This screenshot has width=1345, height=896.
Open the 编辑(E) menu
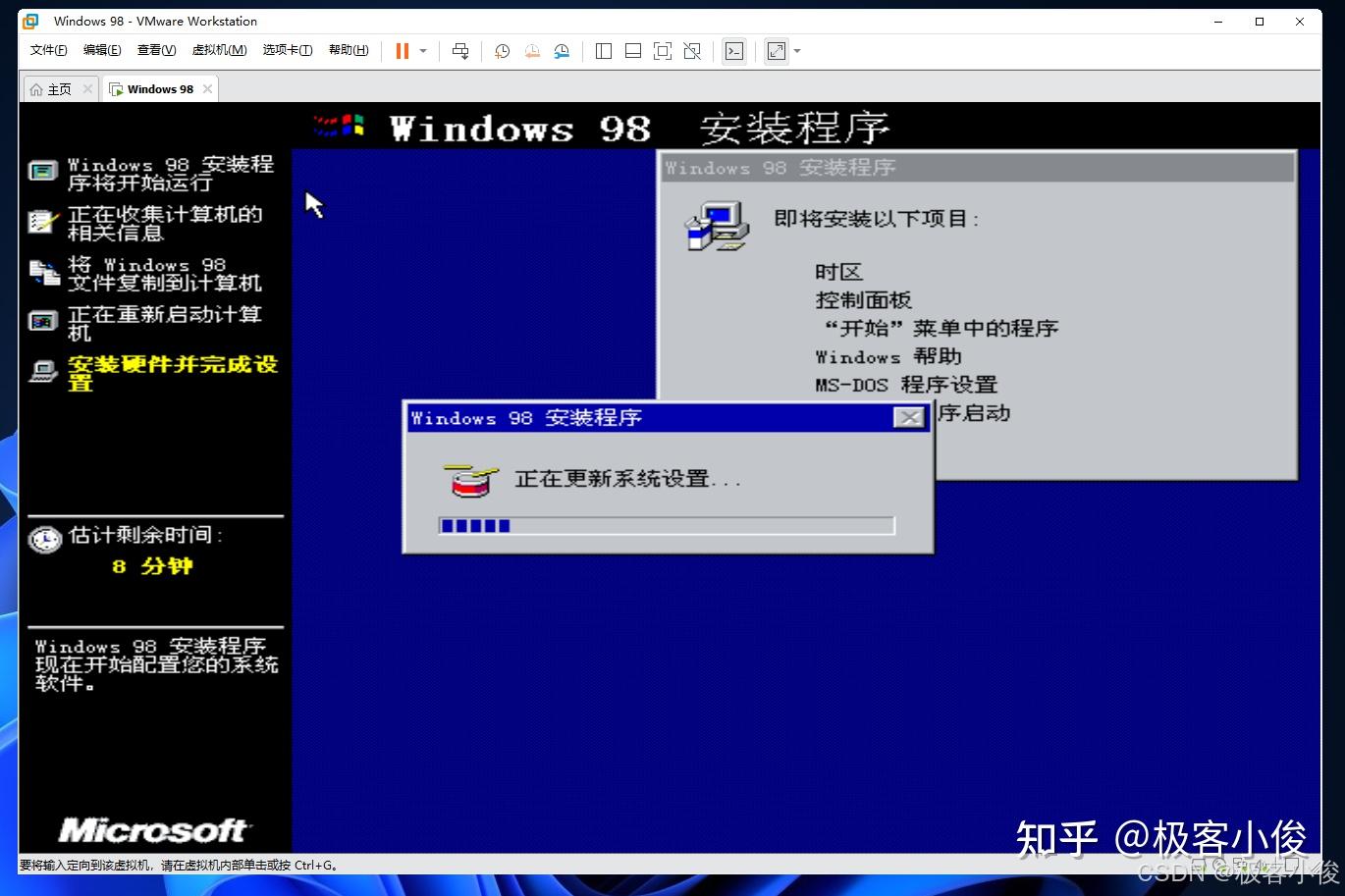point(102,50)
